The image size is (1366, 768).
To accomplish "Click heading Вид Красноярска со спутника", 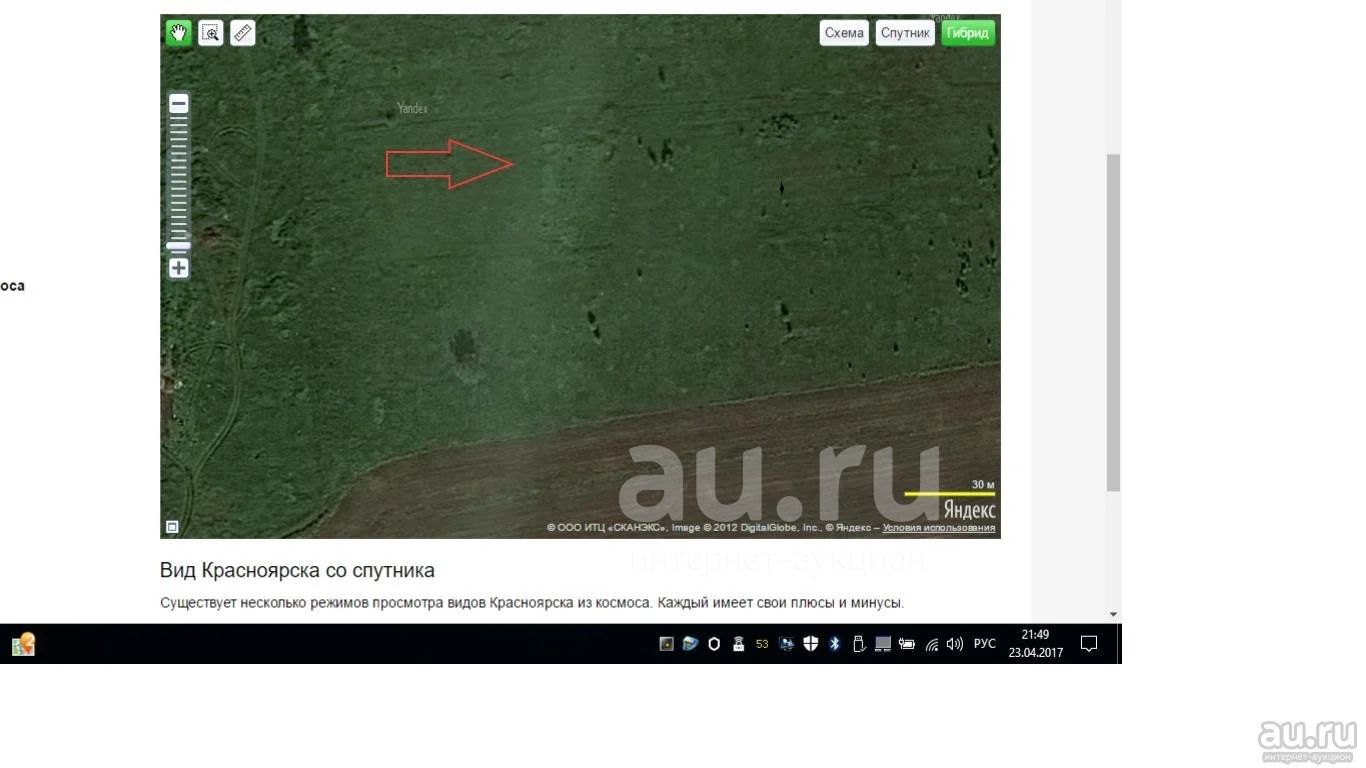I will 297,571.
